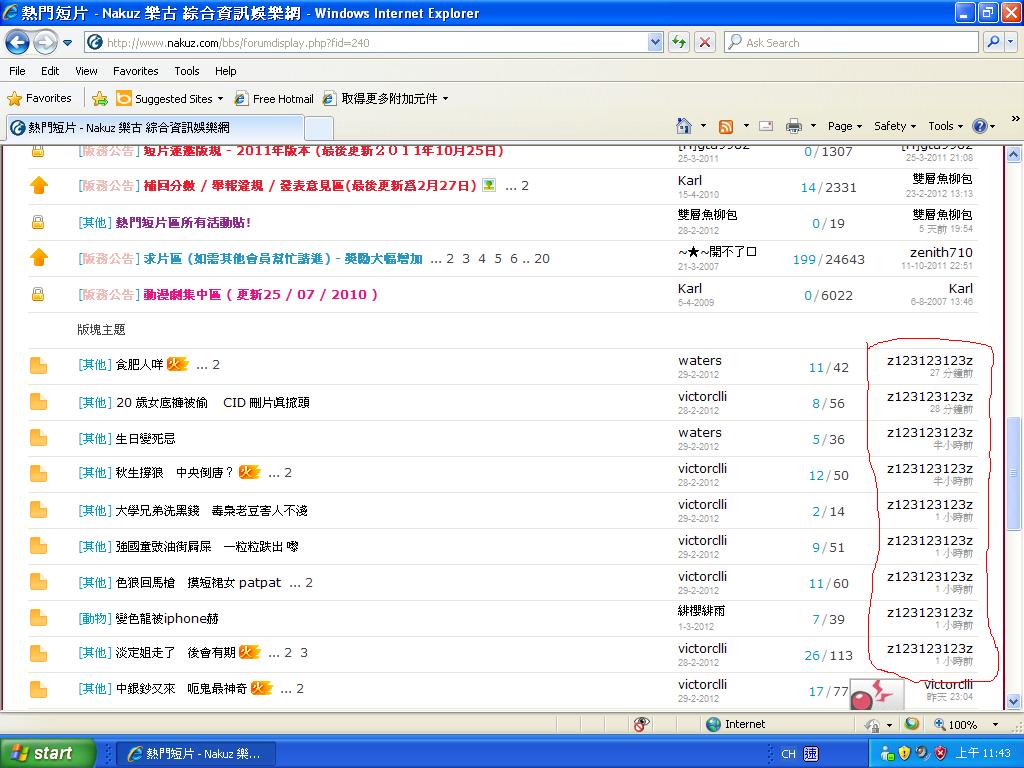Open the Help menu
1024x768 pixels.
[x=226, y=71]
